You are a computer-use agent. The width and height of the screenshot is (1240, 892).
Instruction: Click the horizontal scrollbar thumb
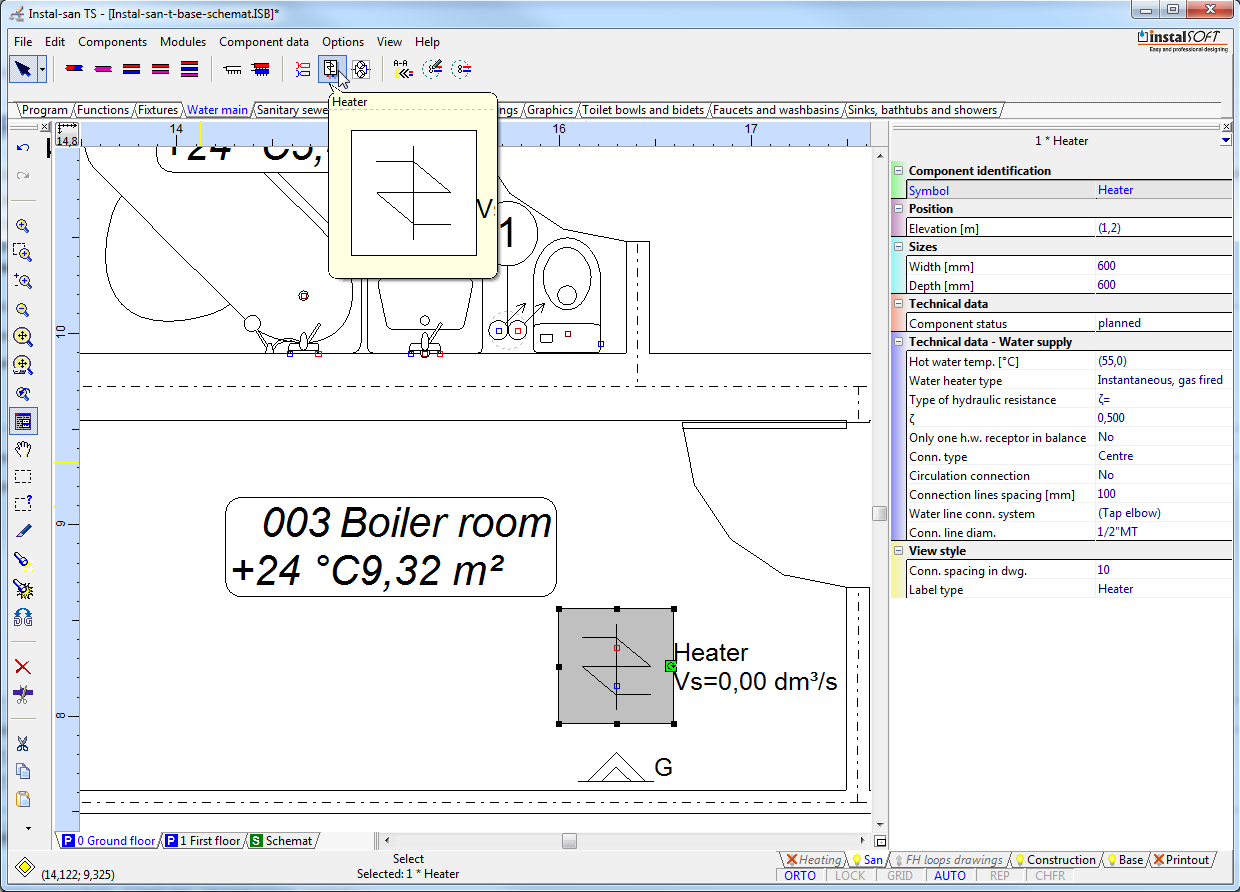coord(569,841)
